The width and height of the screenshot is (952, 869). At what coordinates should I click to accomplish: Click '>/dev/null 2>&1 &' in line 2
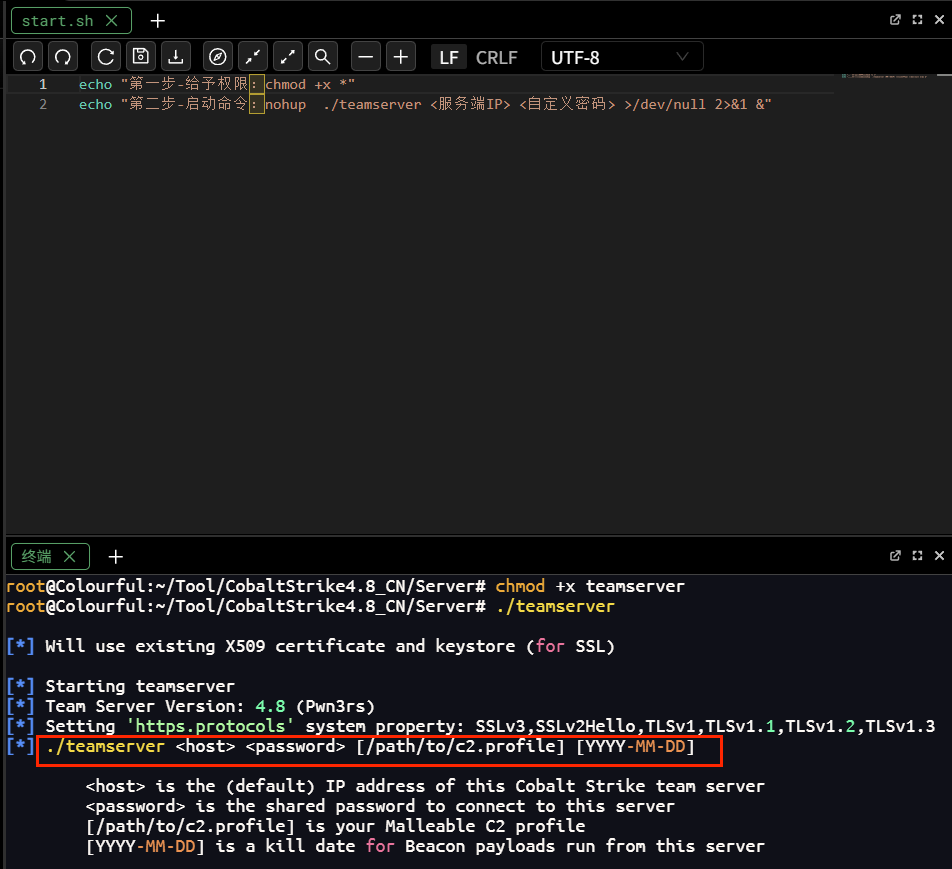click(x=693, y=104)
